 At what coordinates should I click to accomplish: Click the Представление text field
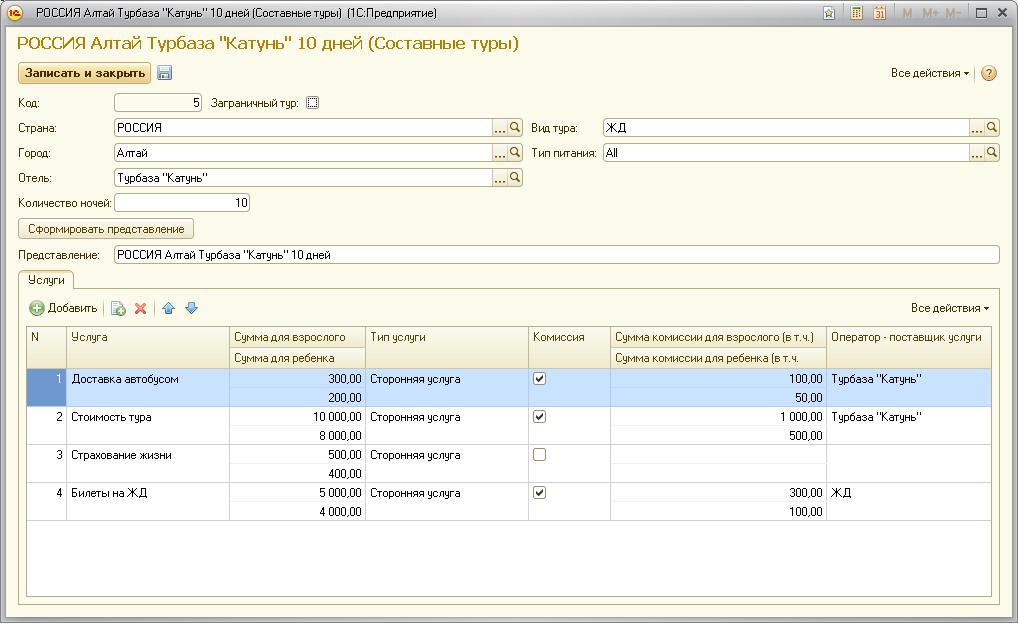[x=556, y=255]
